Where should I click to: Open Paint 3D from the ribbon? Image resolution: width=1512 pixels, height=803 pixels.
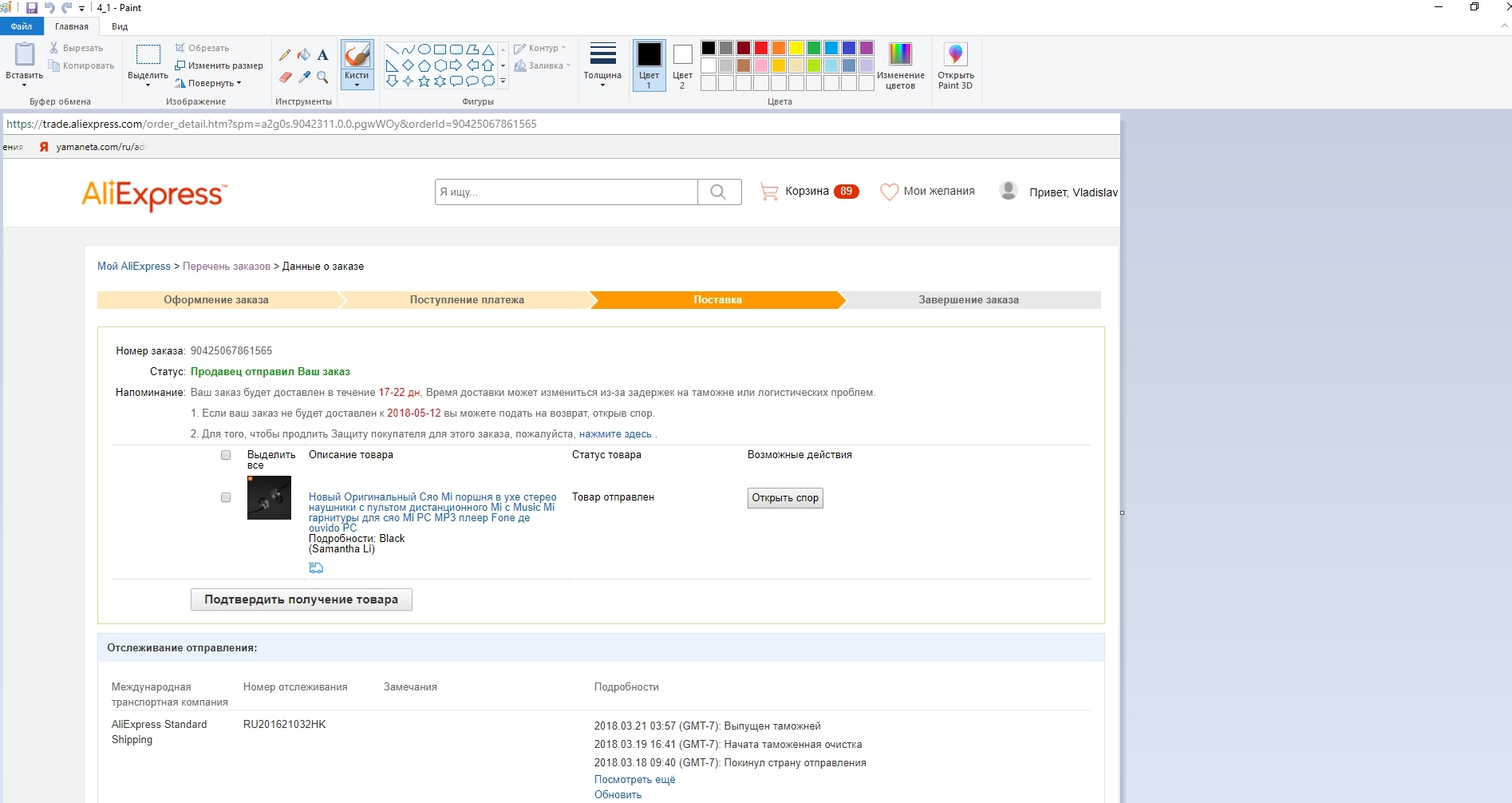click(955, 65)
